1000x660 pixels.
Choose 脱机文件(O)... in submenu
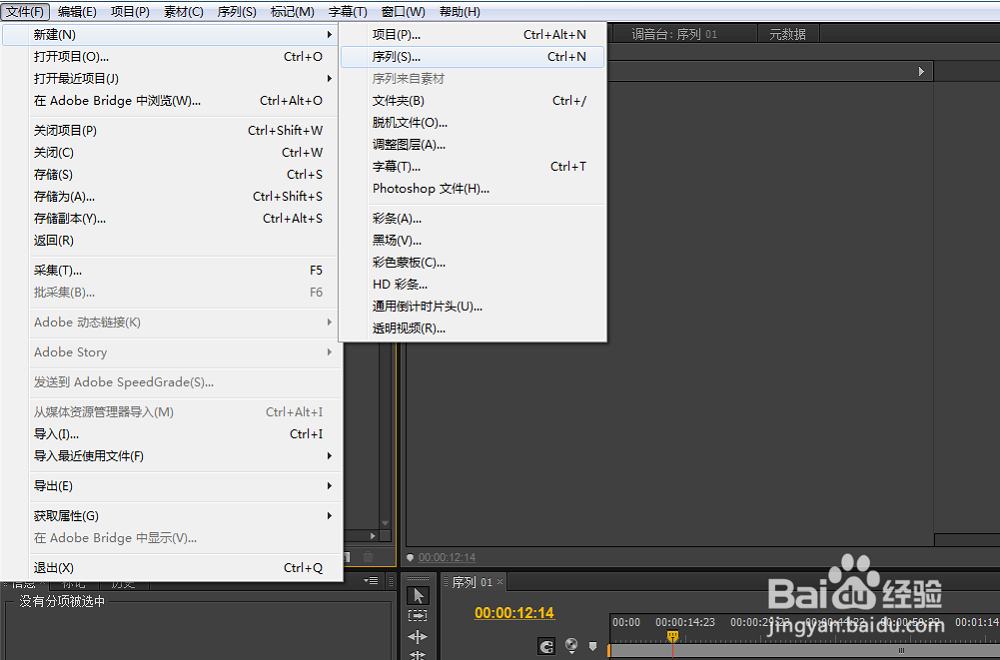click(x=473, y=122)
